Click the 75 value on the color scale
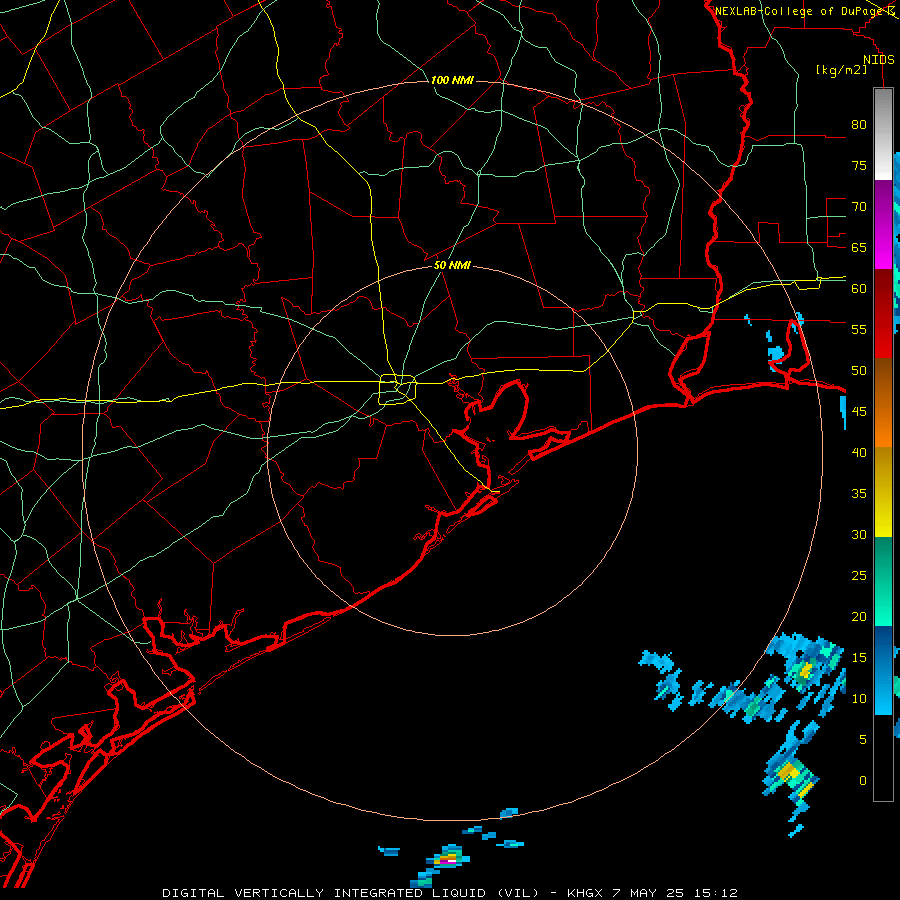Screen dimensions: 900x900 click(859, 165)
